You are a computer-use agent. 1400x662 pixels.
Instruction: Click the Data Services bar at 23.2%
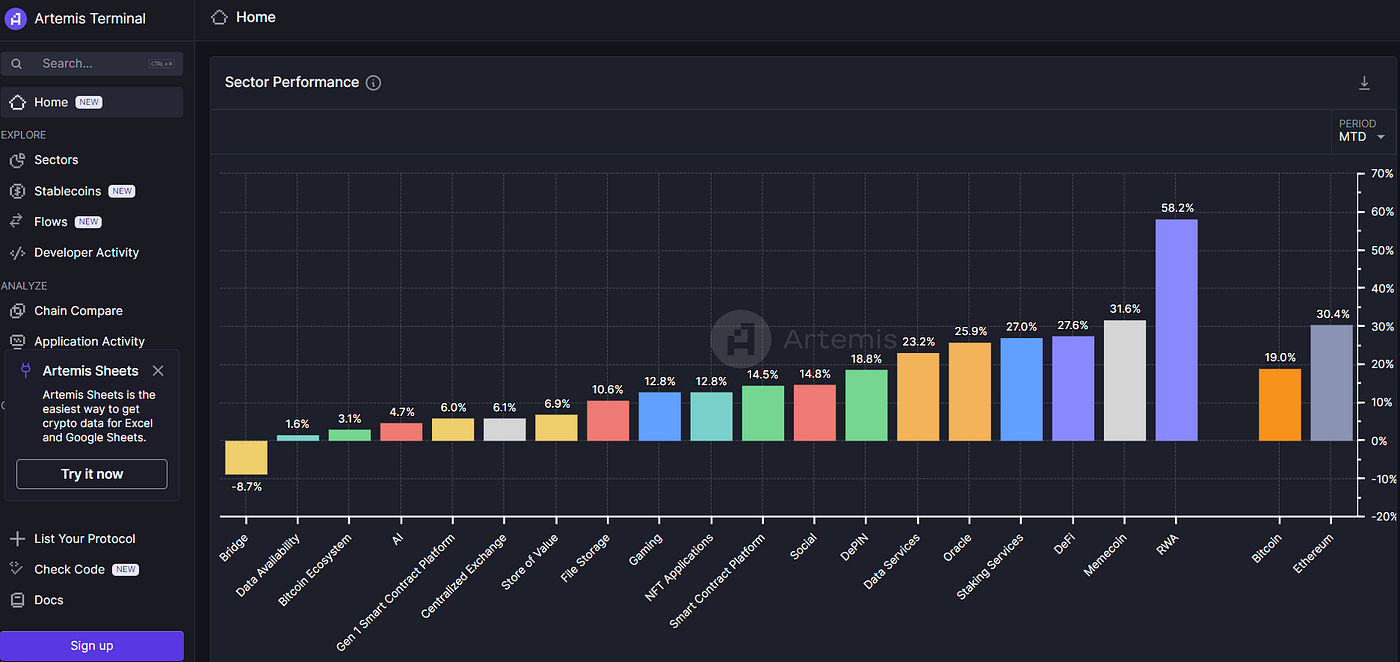point(918,397)
